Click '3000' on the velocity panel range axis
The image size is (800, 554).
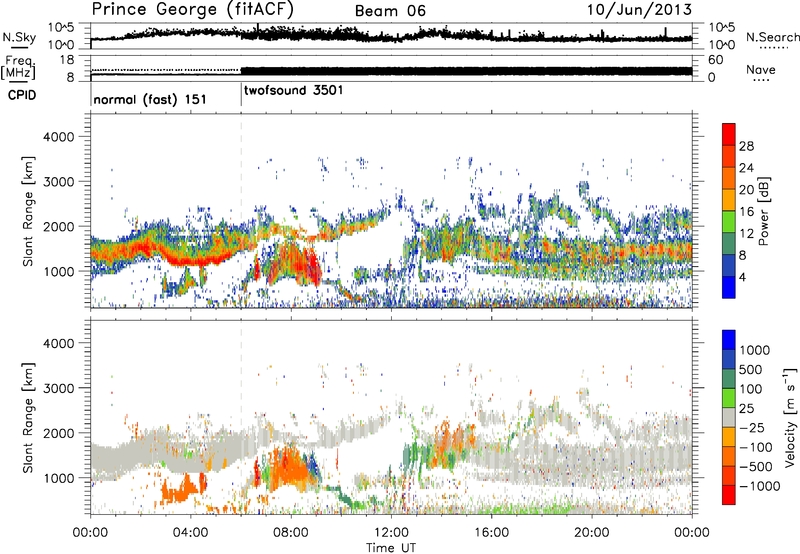click(x=59, y=388)
